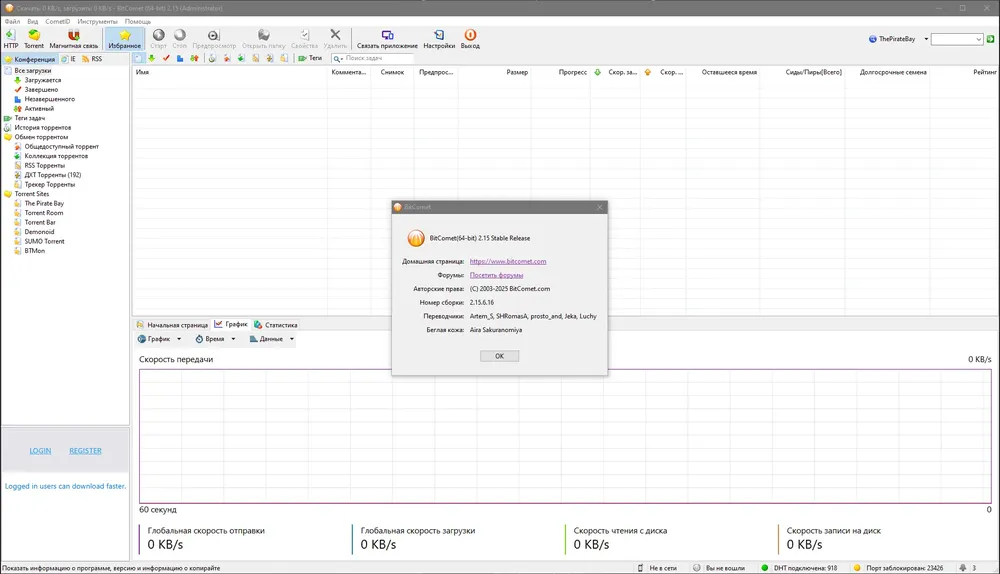The width and height of the screenshot is (1000, 574).
Task: Click the HTTP download toolbar icon
Action: click(x=11, y=38)
